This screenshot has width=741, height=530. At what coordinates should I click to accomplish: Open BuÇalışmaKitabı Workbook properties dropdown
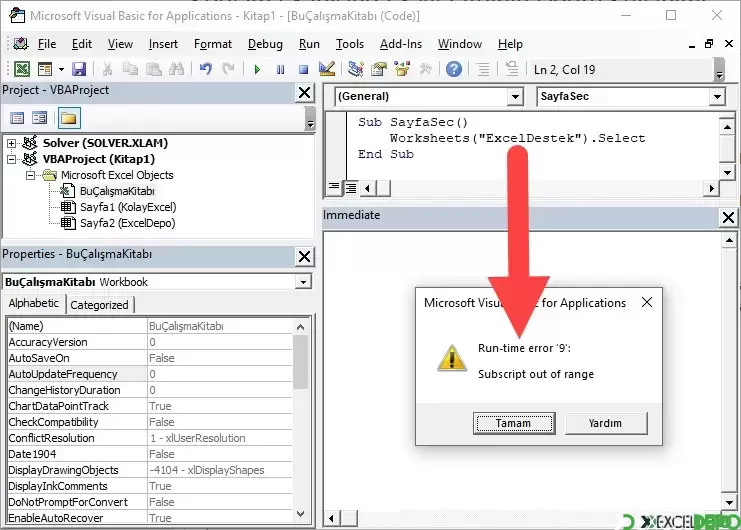[x=303, y=282]
